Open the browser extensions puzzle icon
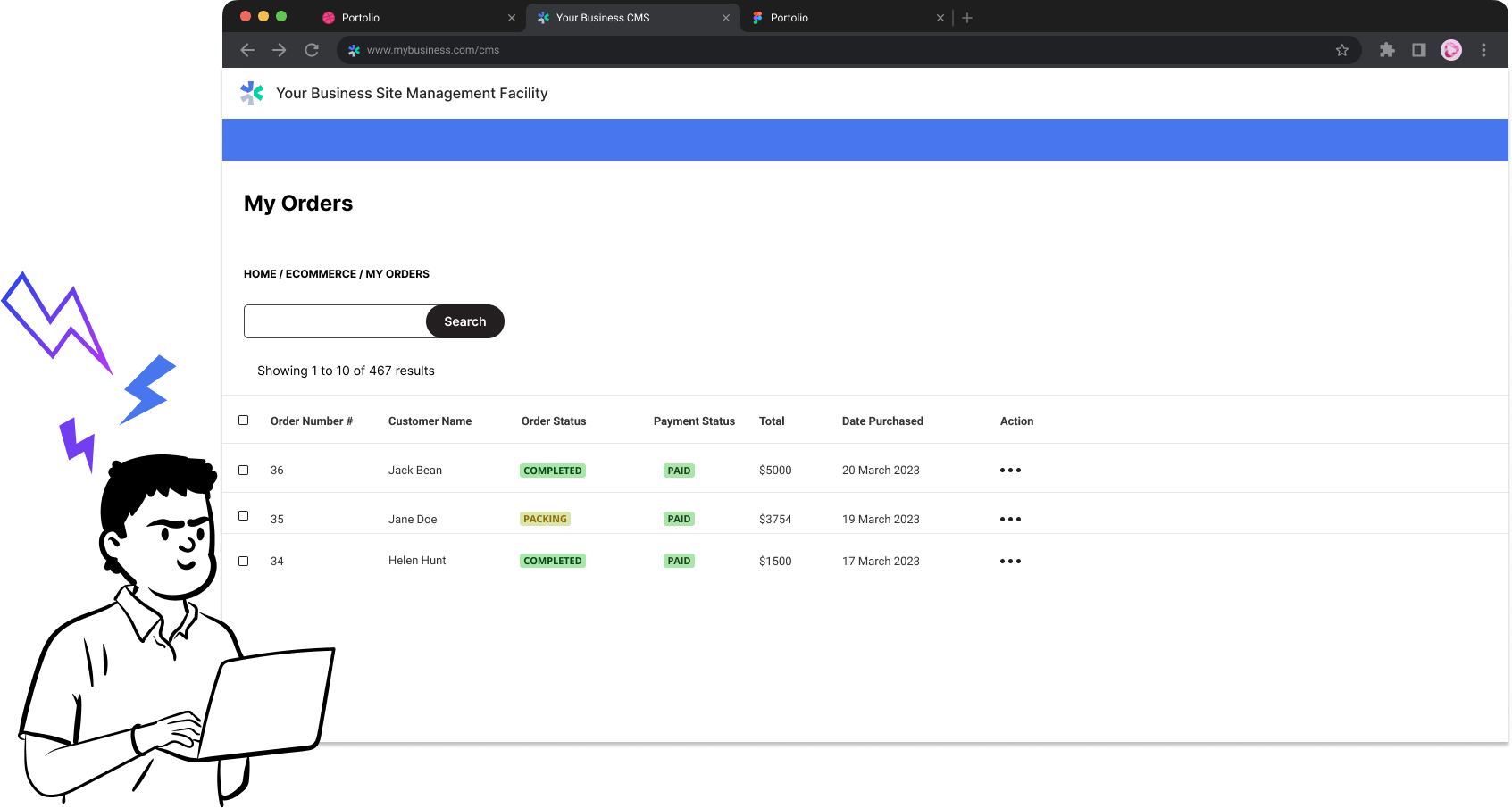Screen dimensions: 1512x808 [x=1387, y=50]
